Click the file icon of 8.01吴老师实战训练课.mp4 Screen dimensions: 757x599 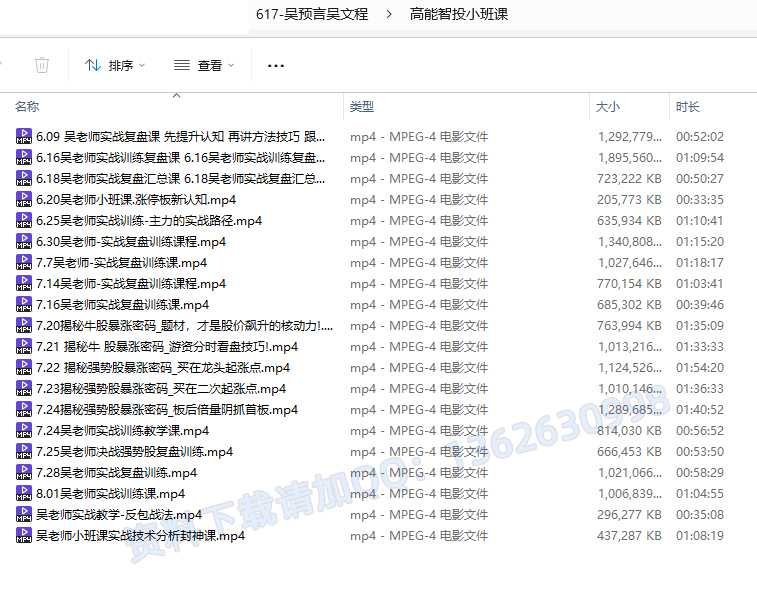(24, 494)
